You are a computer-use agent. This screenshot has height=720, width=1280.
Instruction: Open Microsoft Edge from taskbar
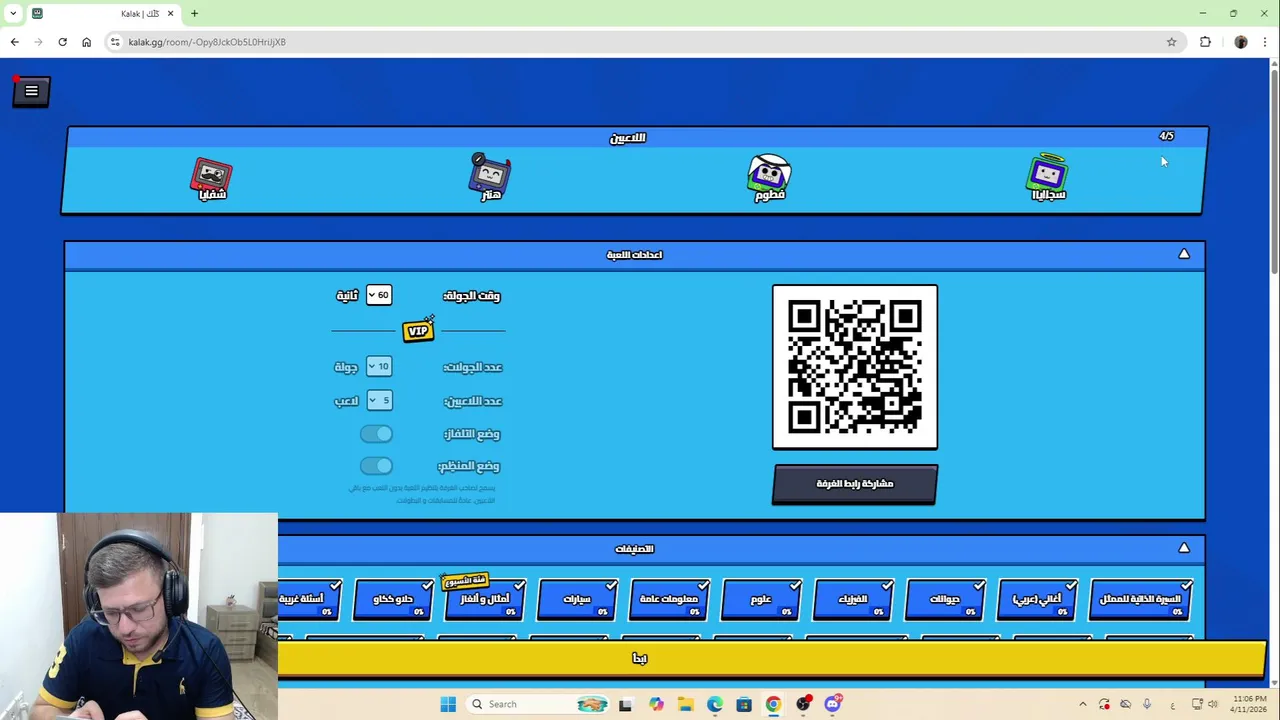coord(715,704)
